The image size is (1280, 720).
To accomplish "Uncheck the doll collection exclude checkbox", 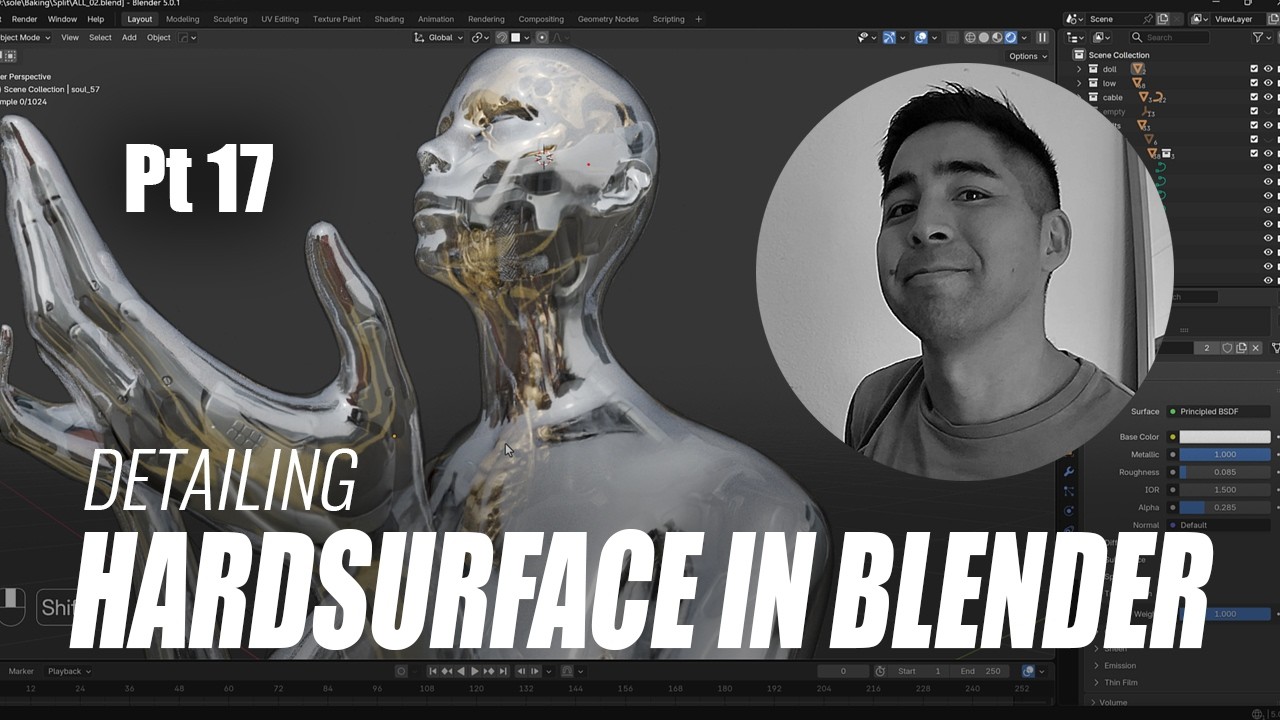I will coord(1254,69).
